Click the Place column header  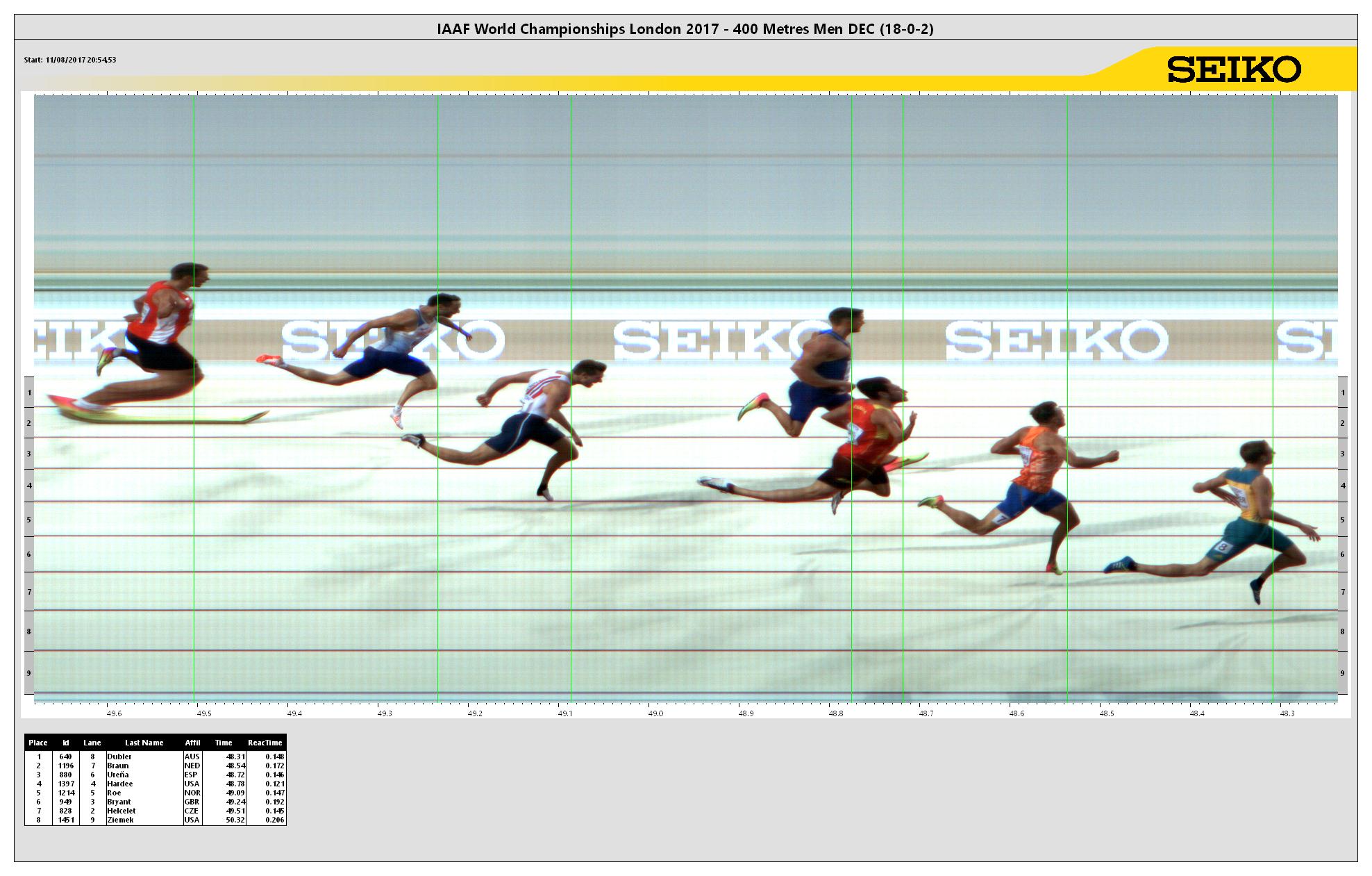pyautogui.click(x=38, y=743)
